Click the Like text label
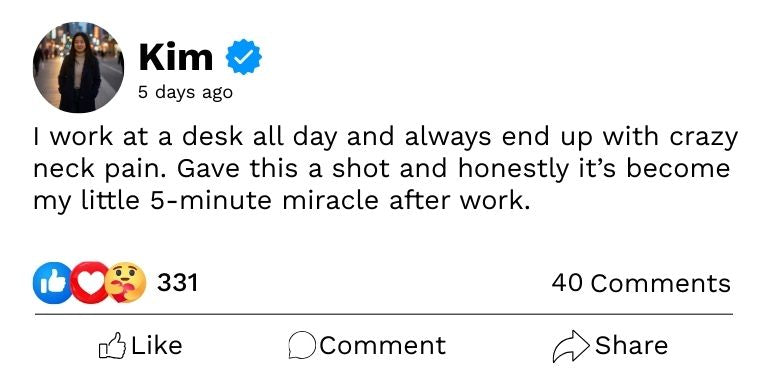 pos(157,345)
